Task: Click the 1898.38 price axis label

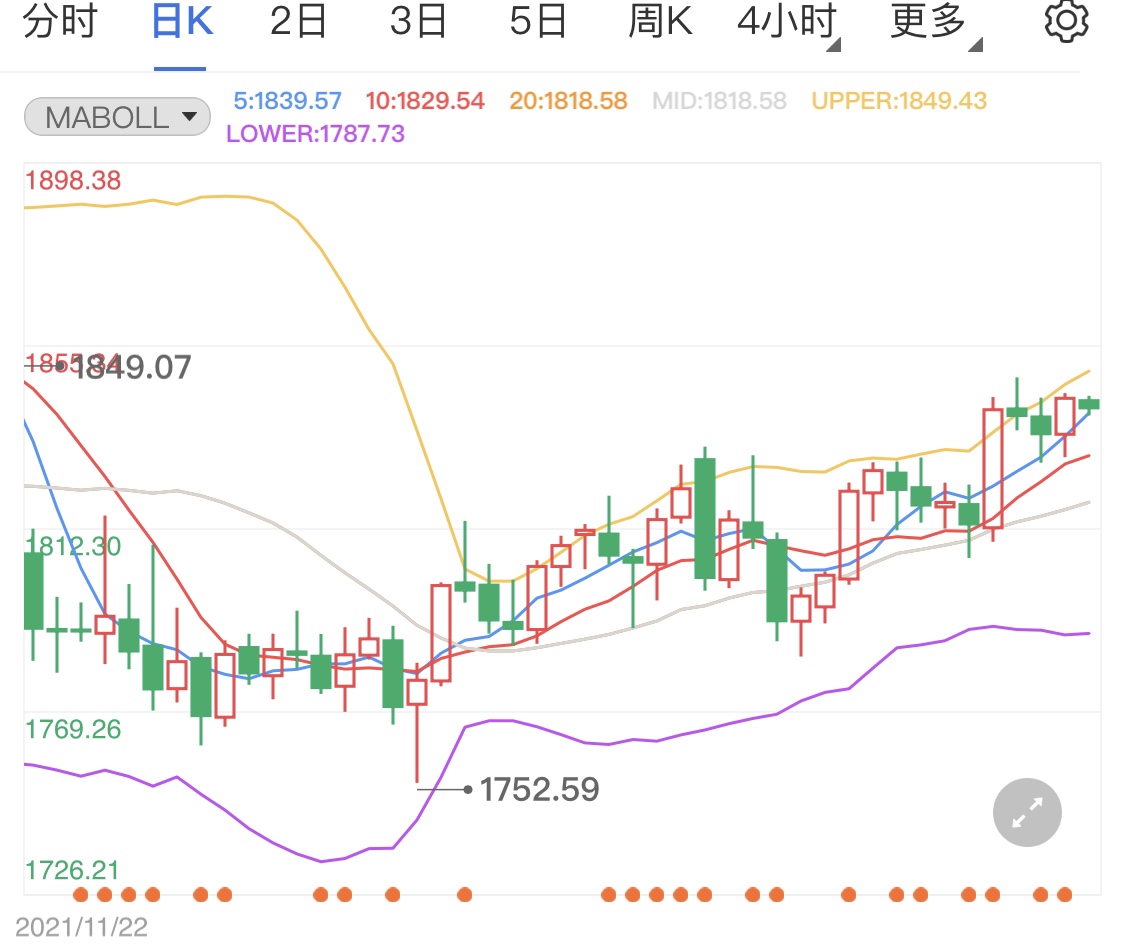Action: [73, 180]
